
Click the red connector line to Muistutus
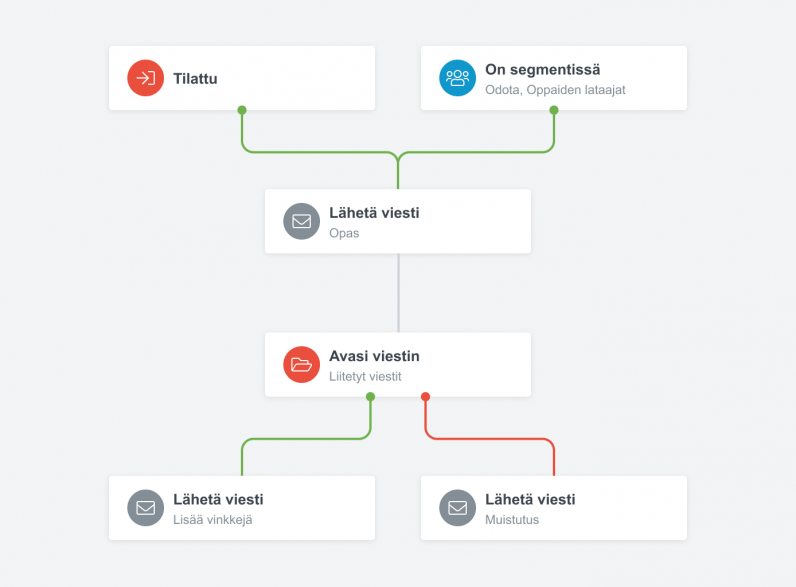[x=490, y=439]
